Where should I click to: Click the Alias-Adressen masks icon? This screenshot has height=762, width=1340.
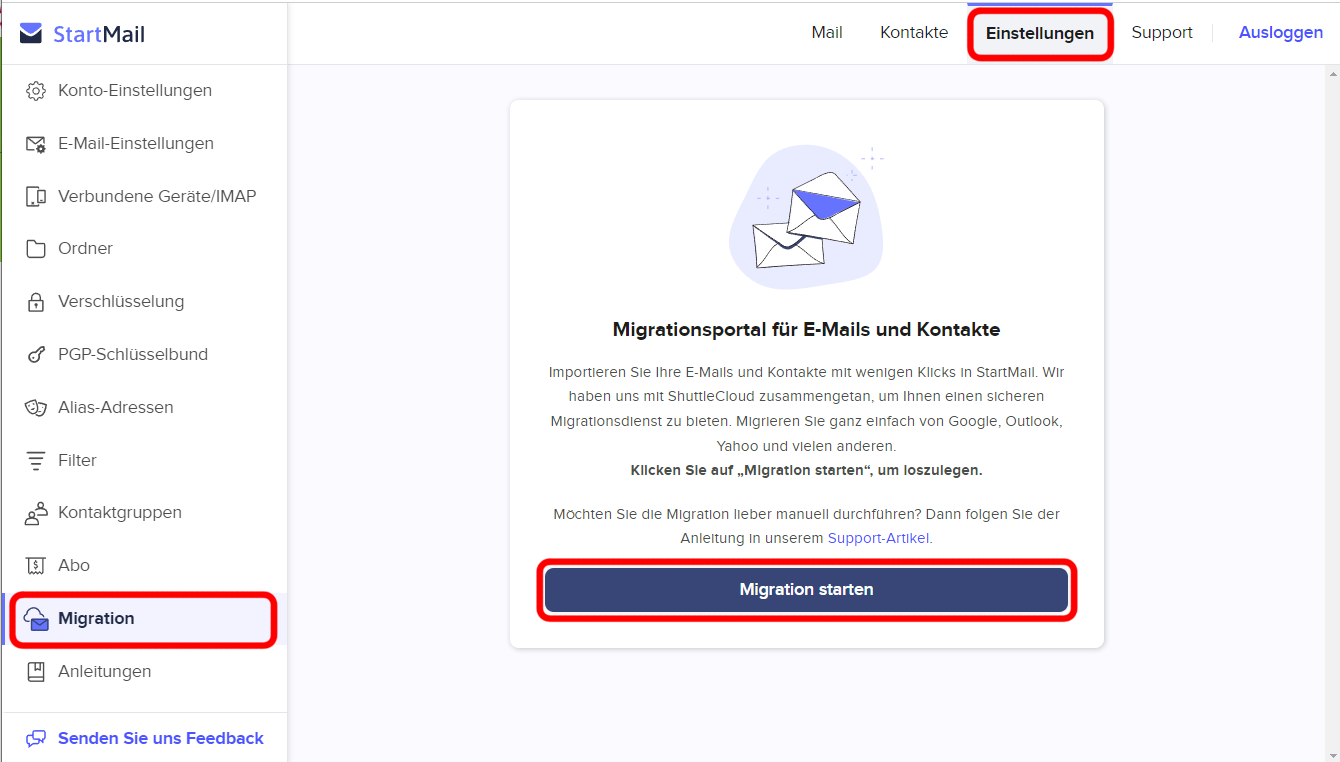coord(36,408)
